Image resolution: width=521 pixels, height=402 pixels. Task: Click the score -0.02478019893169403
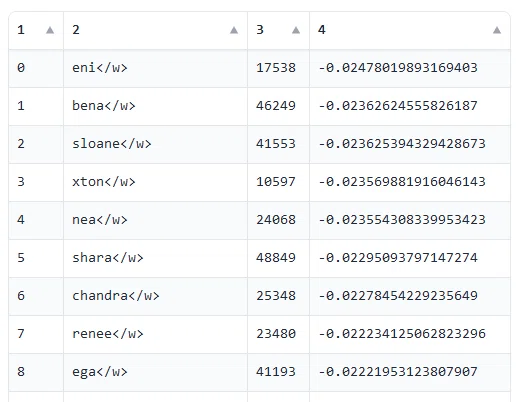point(398,68)
